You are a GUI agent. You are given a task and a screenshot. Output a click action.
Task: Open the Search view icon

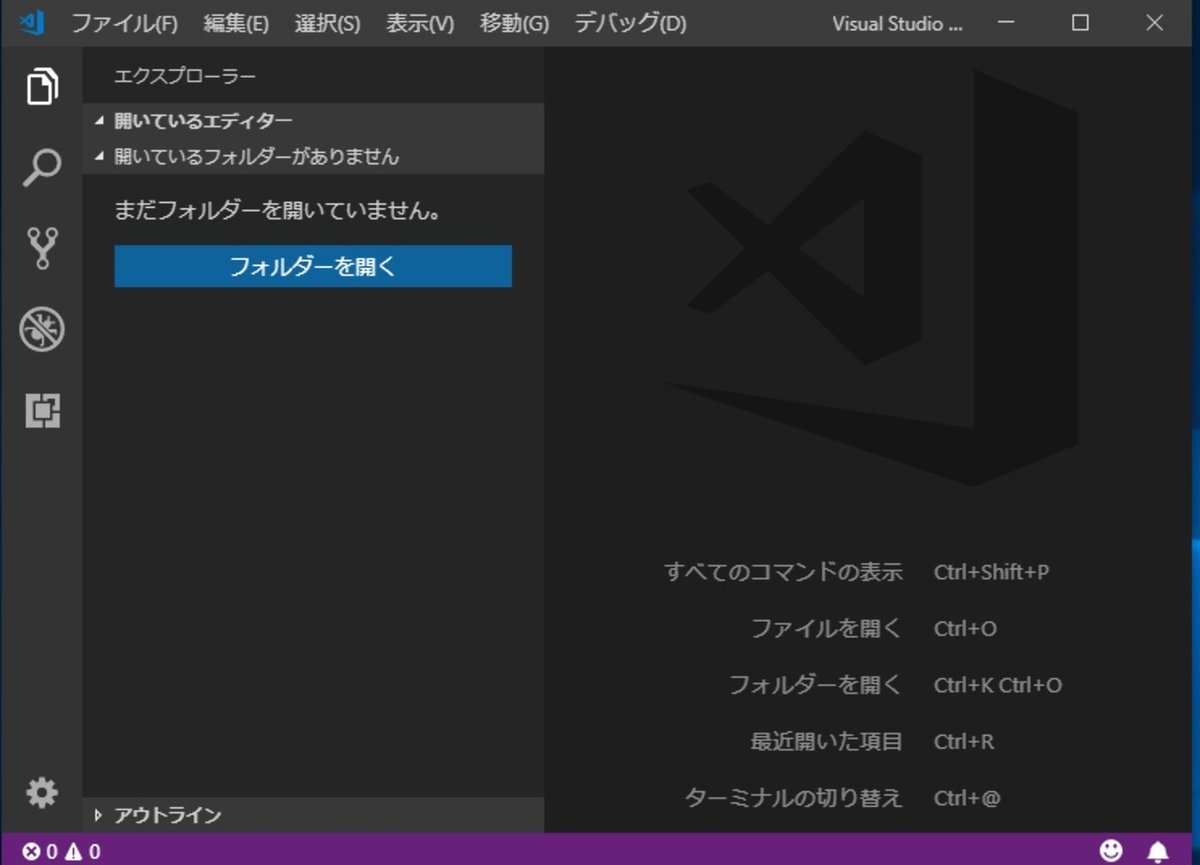[x=41, y=167]
